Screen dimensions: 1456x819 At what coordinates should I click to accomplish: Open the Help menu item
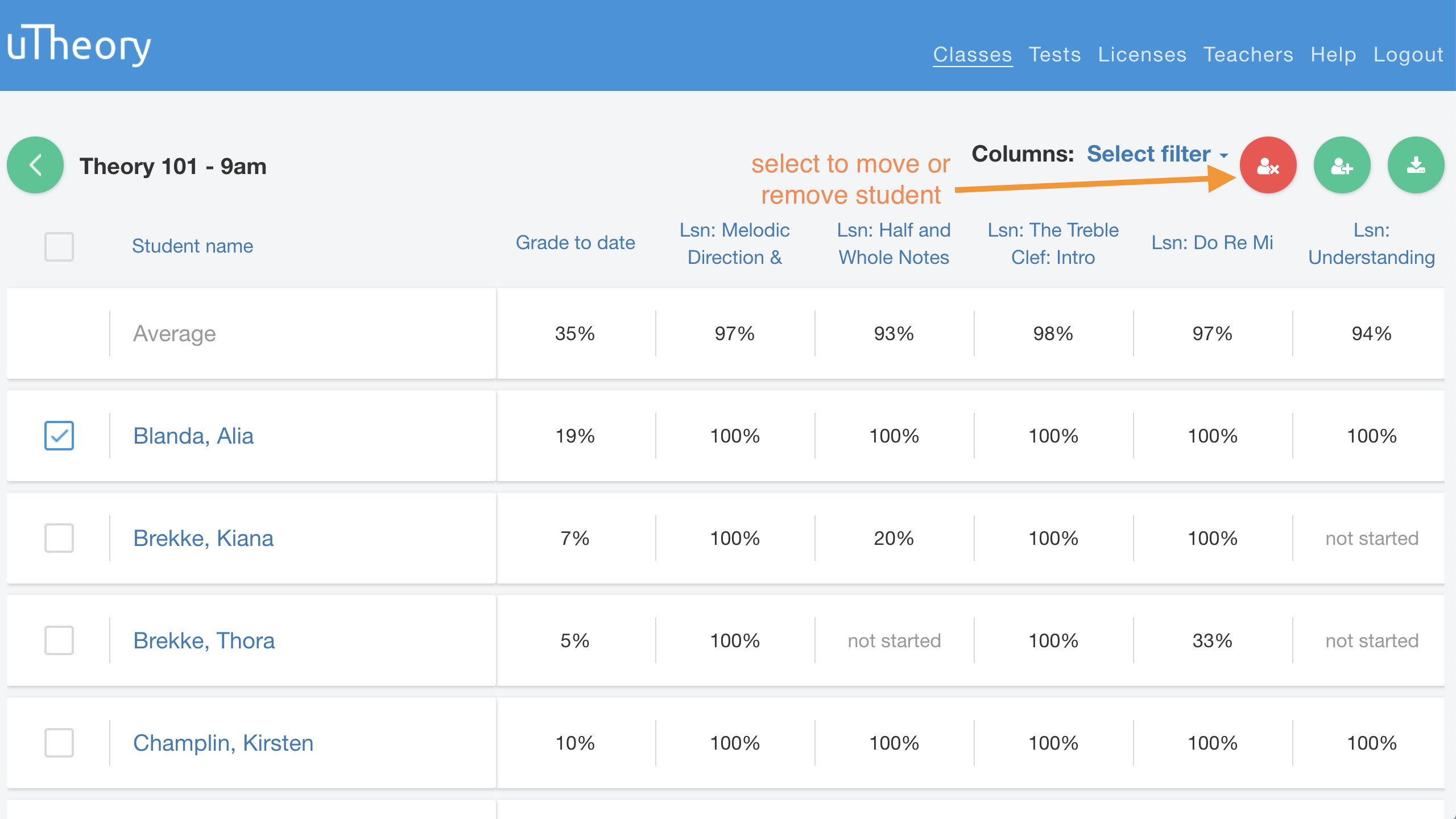[1333, 55]
